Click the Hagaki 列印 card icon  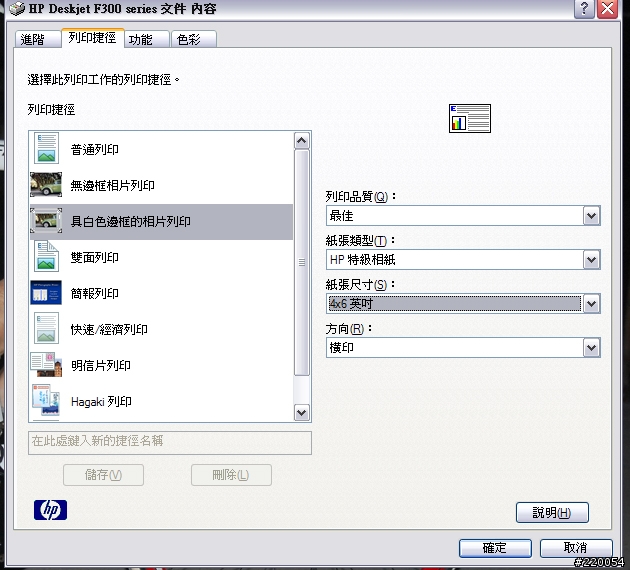pos(46,400)
